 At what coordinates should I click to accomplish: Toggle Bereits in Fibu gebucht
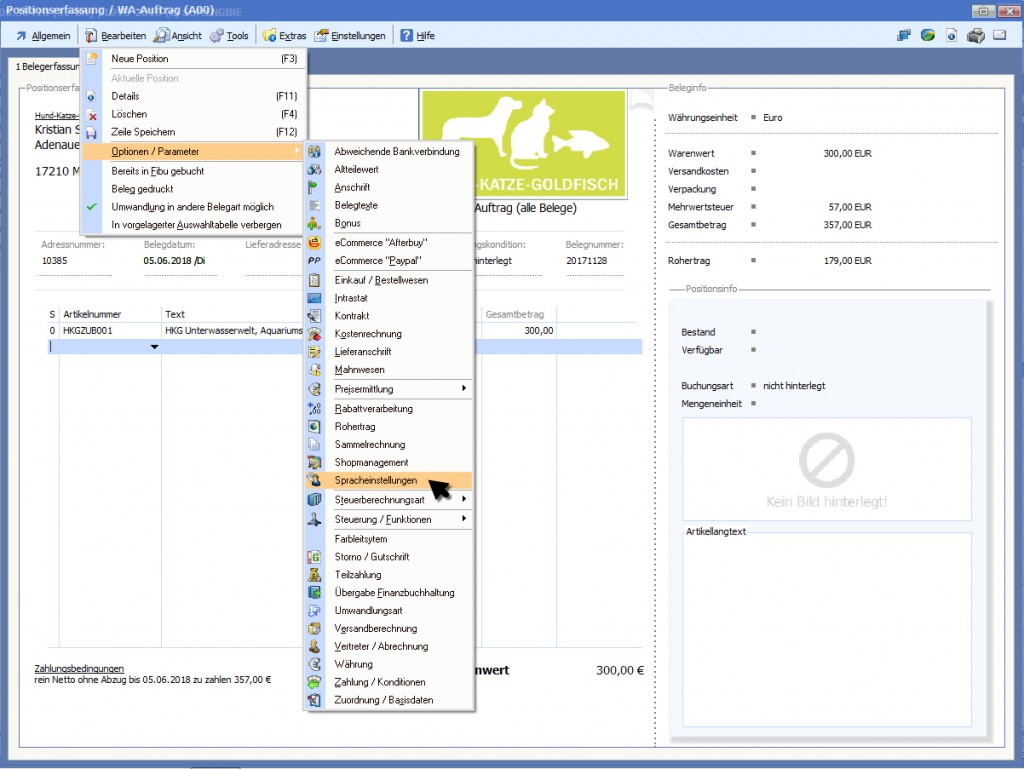tap(158, 171)
